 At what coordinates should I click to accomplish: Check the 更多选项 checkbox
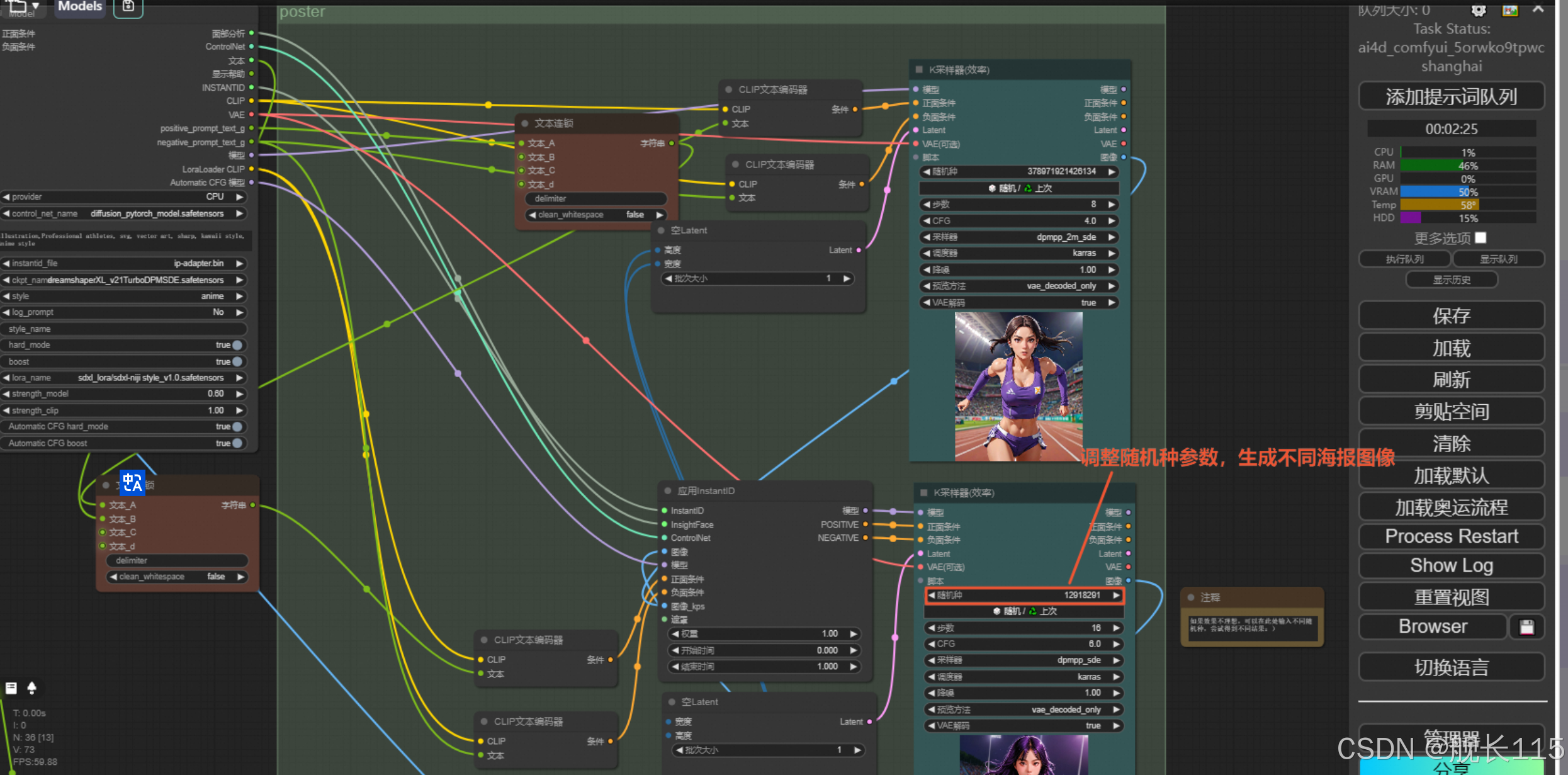[1481, 238]
